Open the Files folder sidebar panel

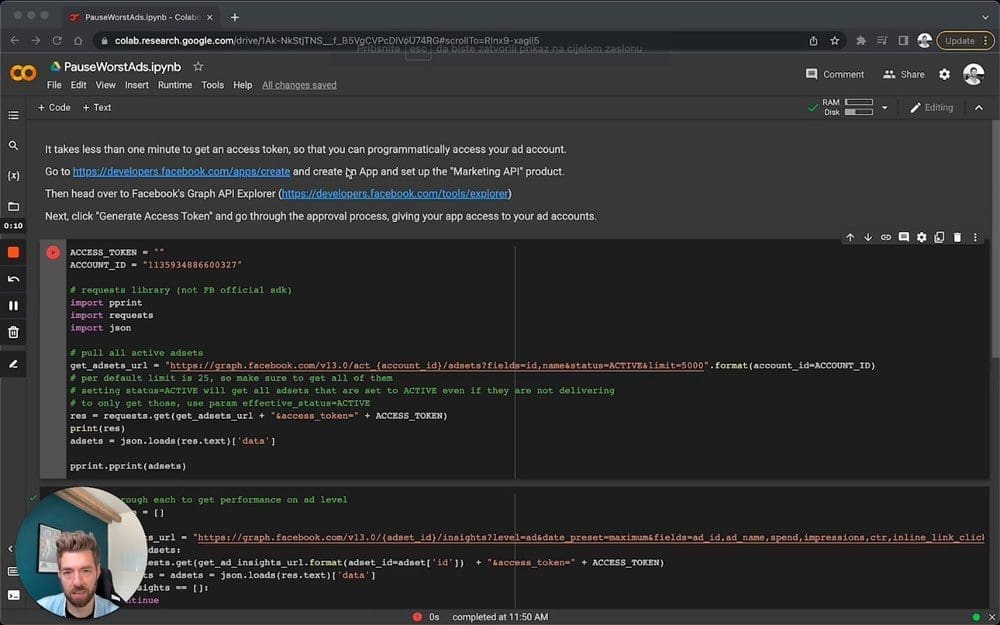[x=13, y=206]
